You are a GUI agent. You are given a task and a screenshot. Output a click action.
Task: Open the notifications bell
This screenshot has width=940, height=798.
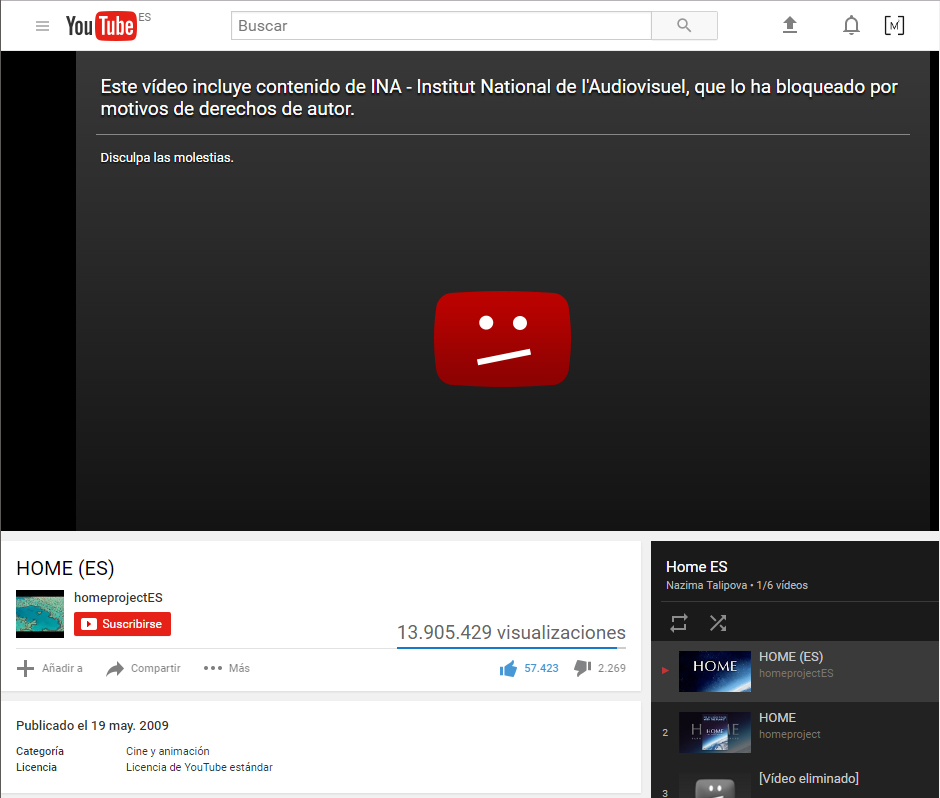851,25
